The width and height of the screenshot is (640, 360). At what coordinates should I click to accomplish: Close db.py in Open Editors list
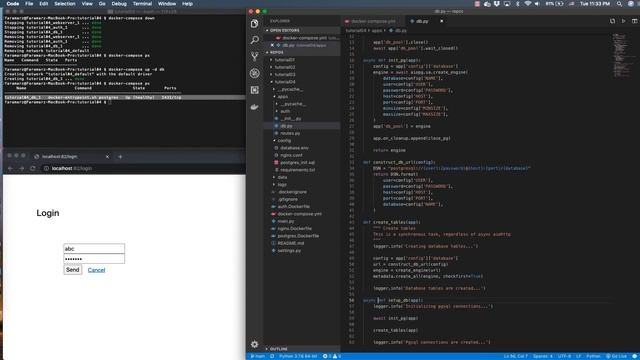(272, 45)
